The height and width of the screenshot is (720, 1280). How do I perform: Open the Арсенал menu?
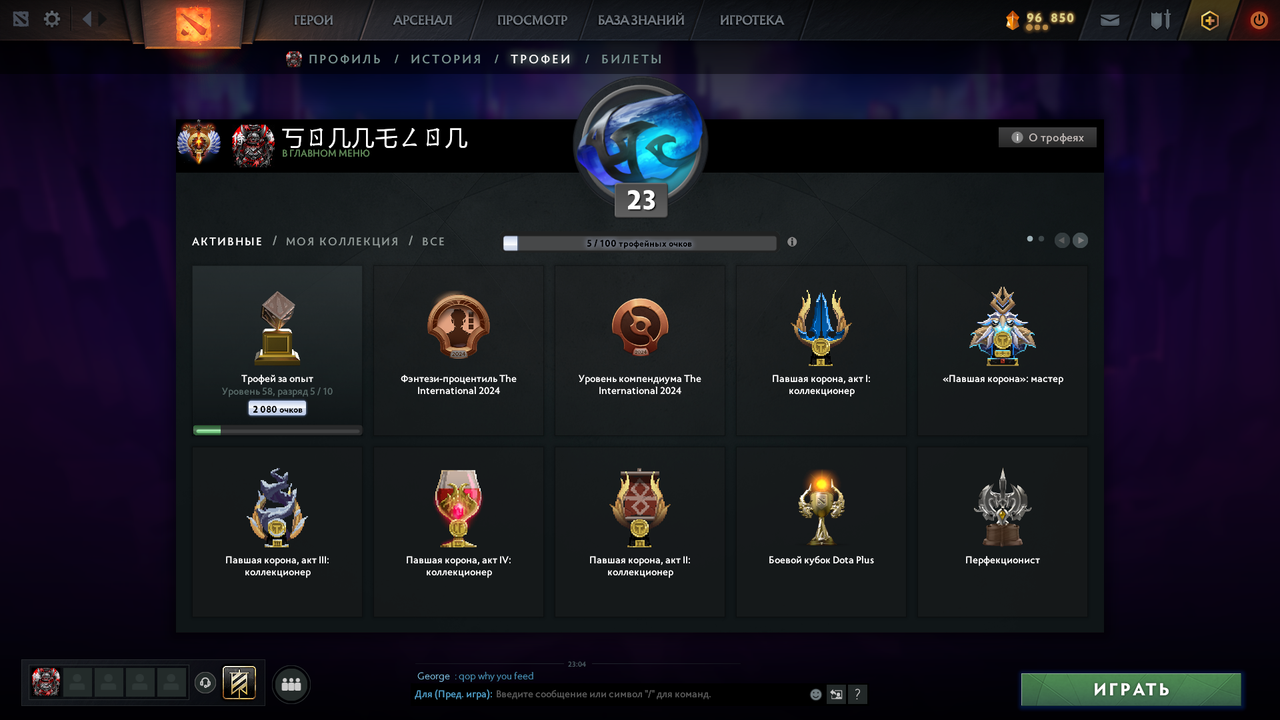423,20
